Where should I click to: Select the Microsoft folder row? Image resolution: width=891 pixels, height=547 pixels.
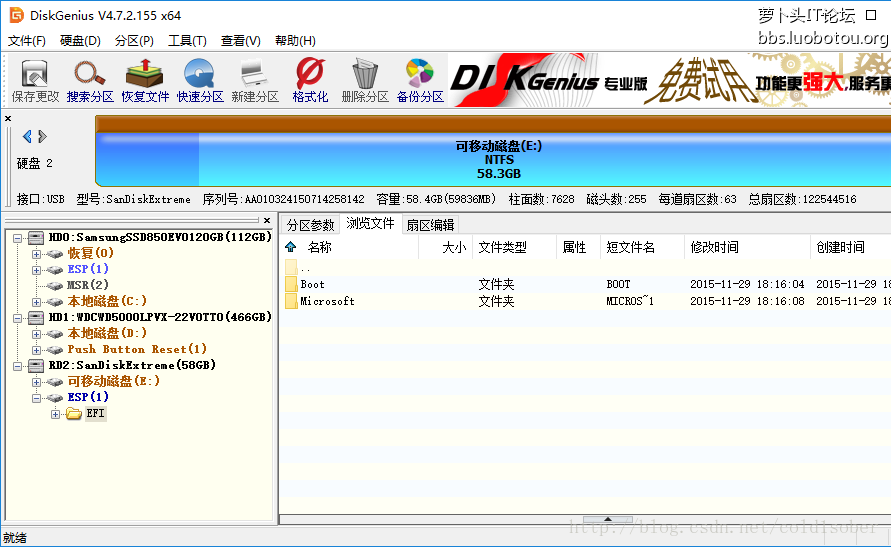tap(585, 301)
